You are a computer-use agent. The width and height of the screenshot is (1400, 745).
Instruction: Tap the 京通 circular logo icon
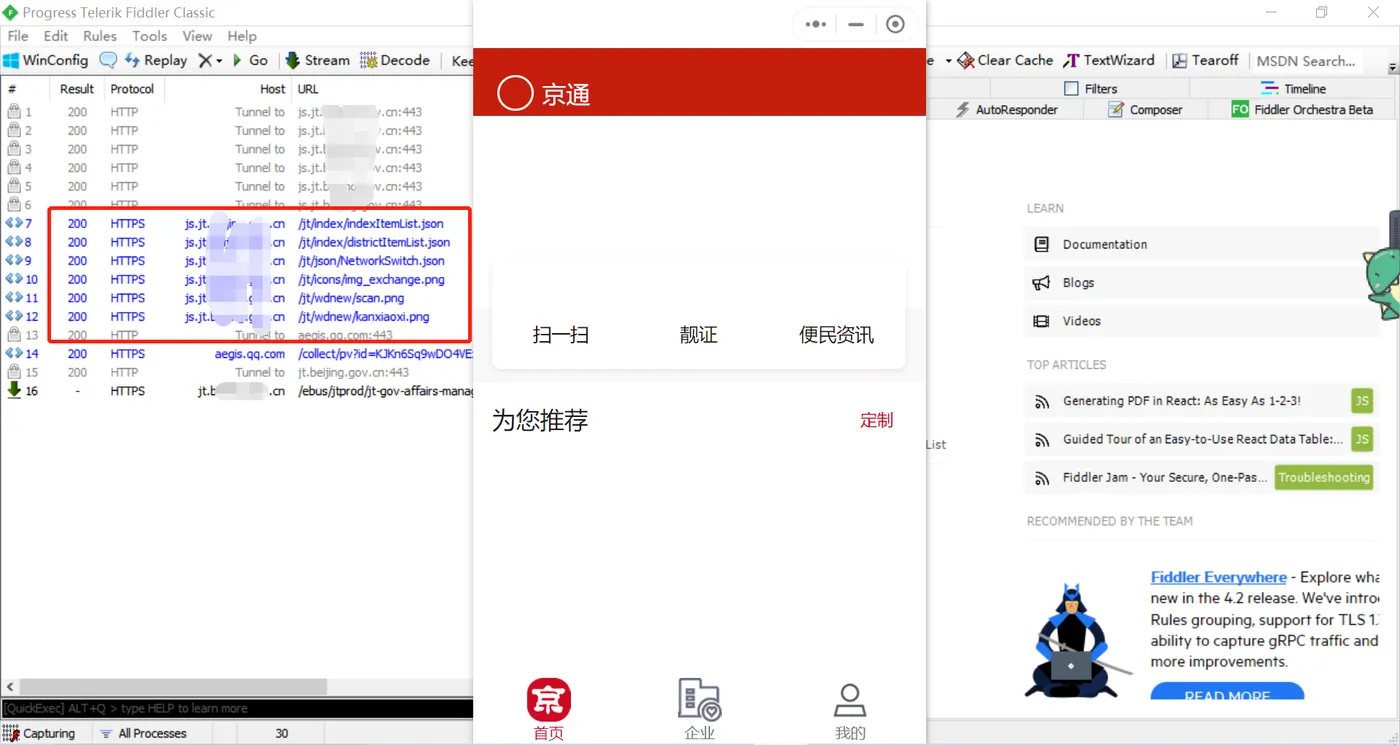click(x=515, y=93)
